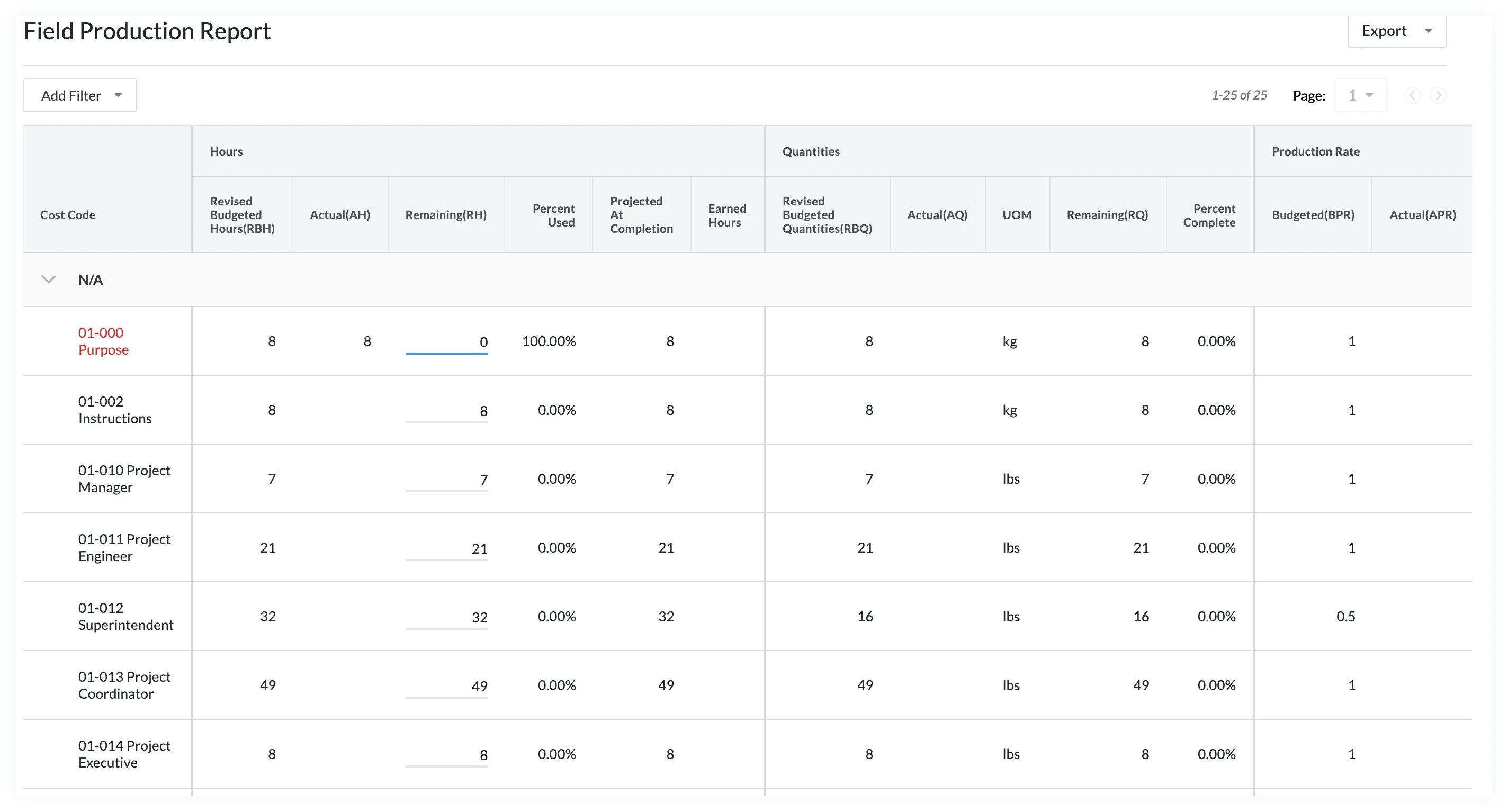1508x812 pixels.
Task: Click the Percent Used column header
Action: (554, 215)
